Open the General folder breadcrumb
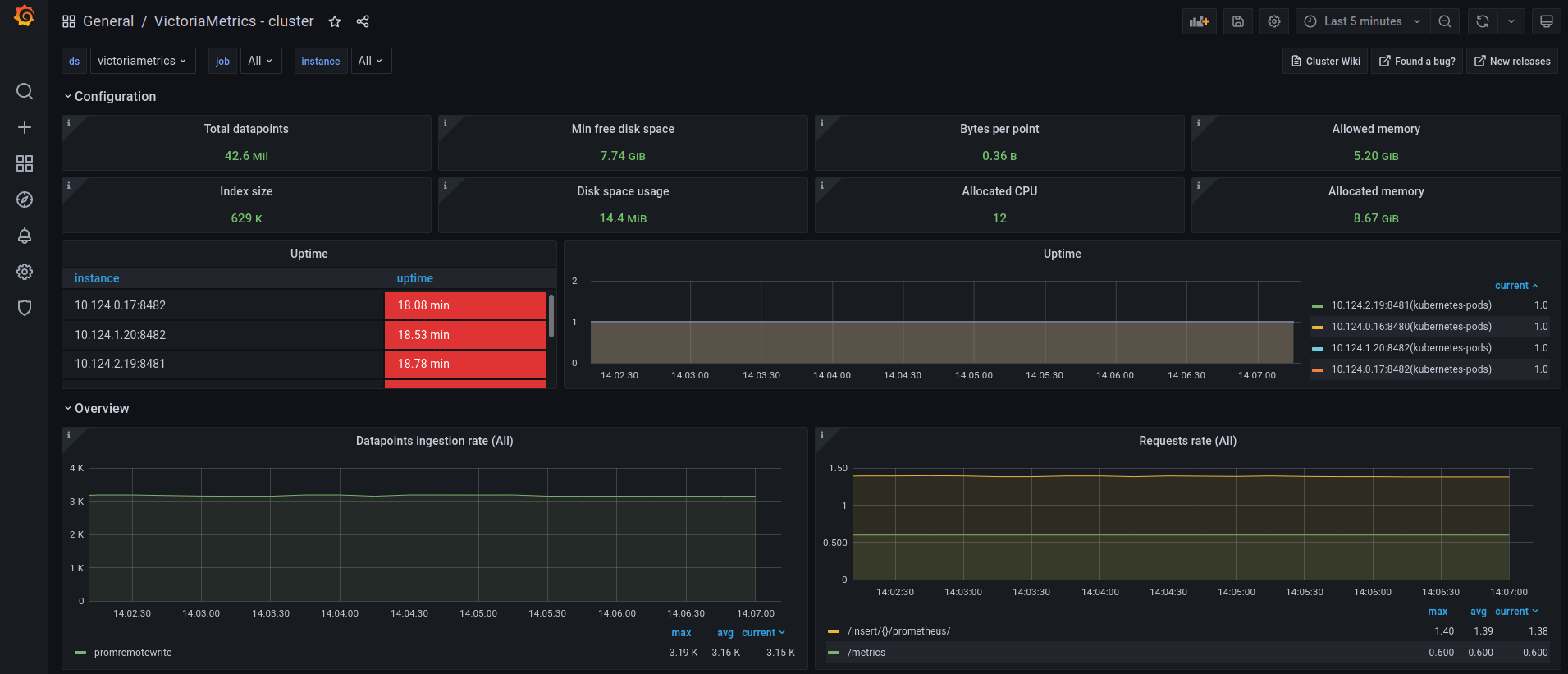 pos(107,21)
